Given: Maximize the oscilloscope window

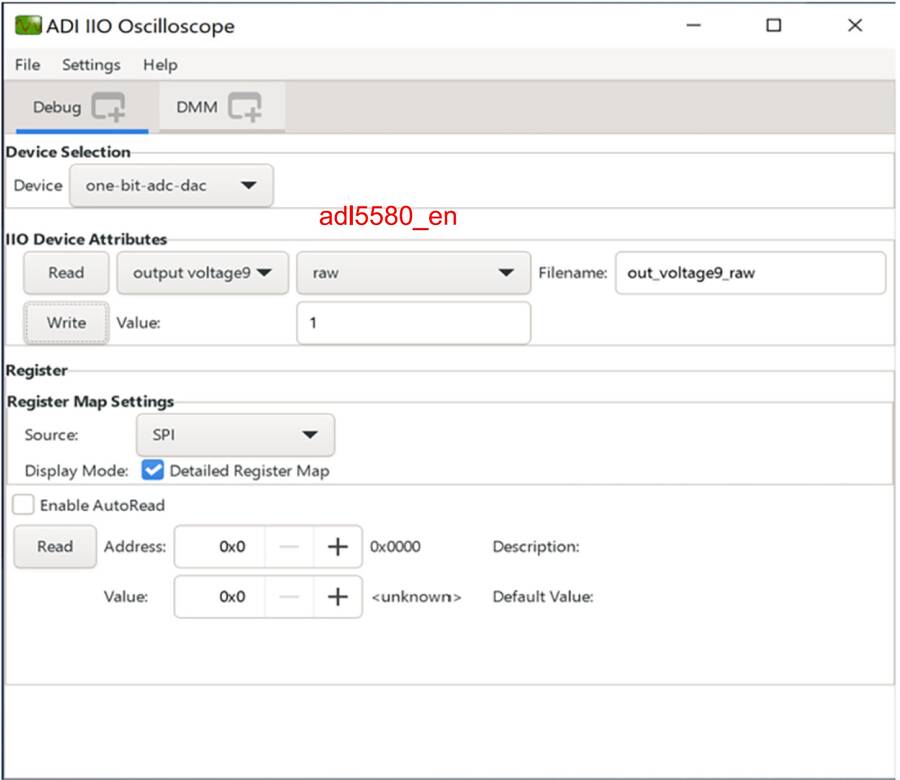Looking at the screenshot, I should pos(773,26).
